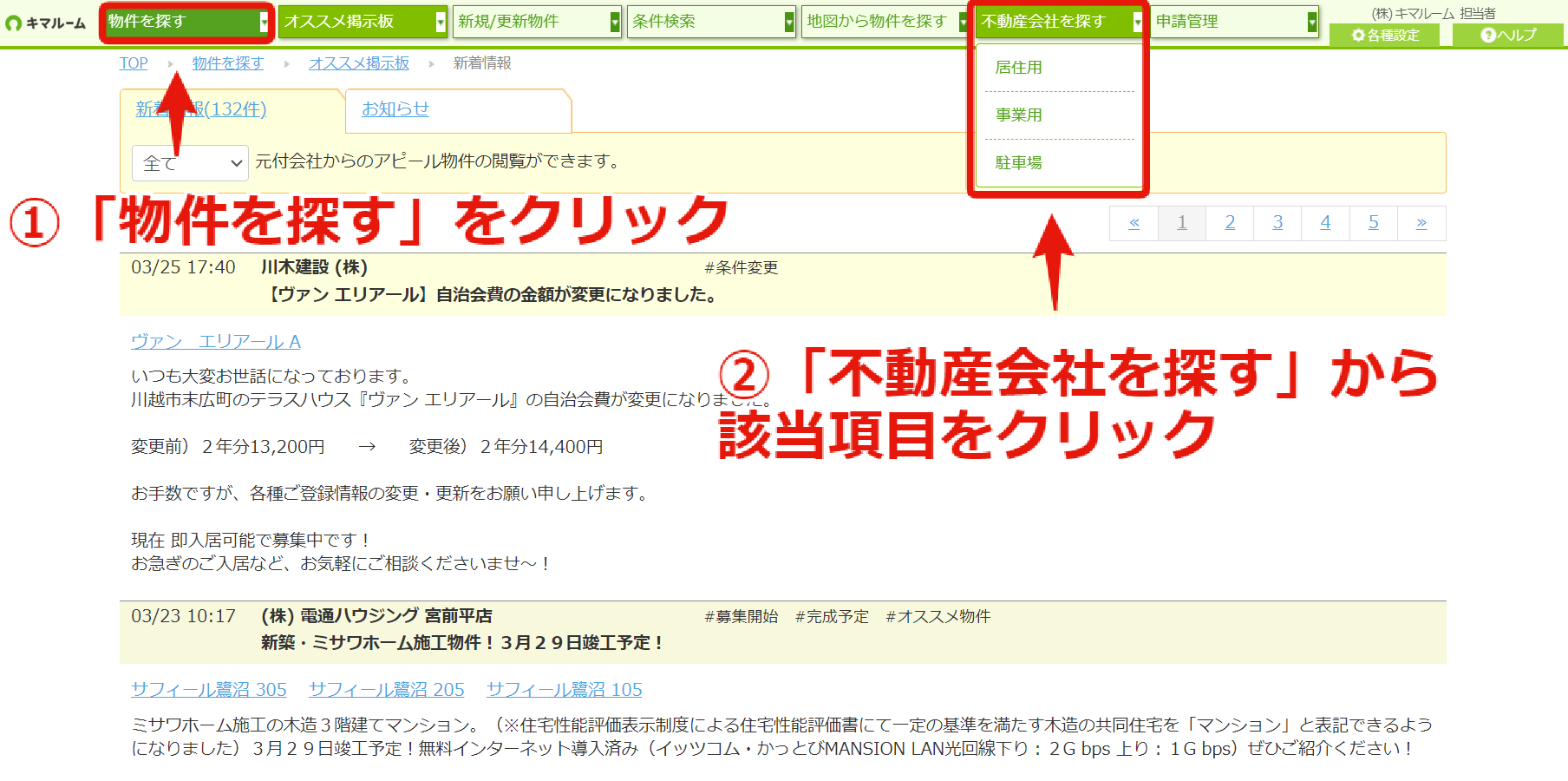Image resolution: width=1568 pixels, height=781 pixels.
Task: Click the 03/23 10:17 timestamp
Action: click(x=183, y=616)
